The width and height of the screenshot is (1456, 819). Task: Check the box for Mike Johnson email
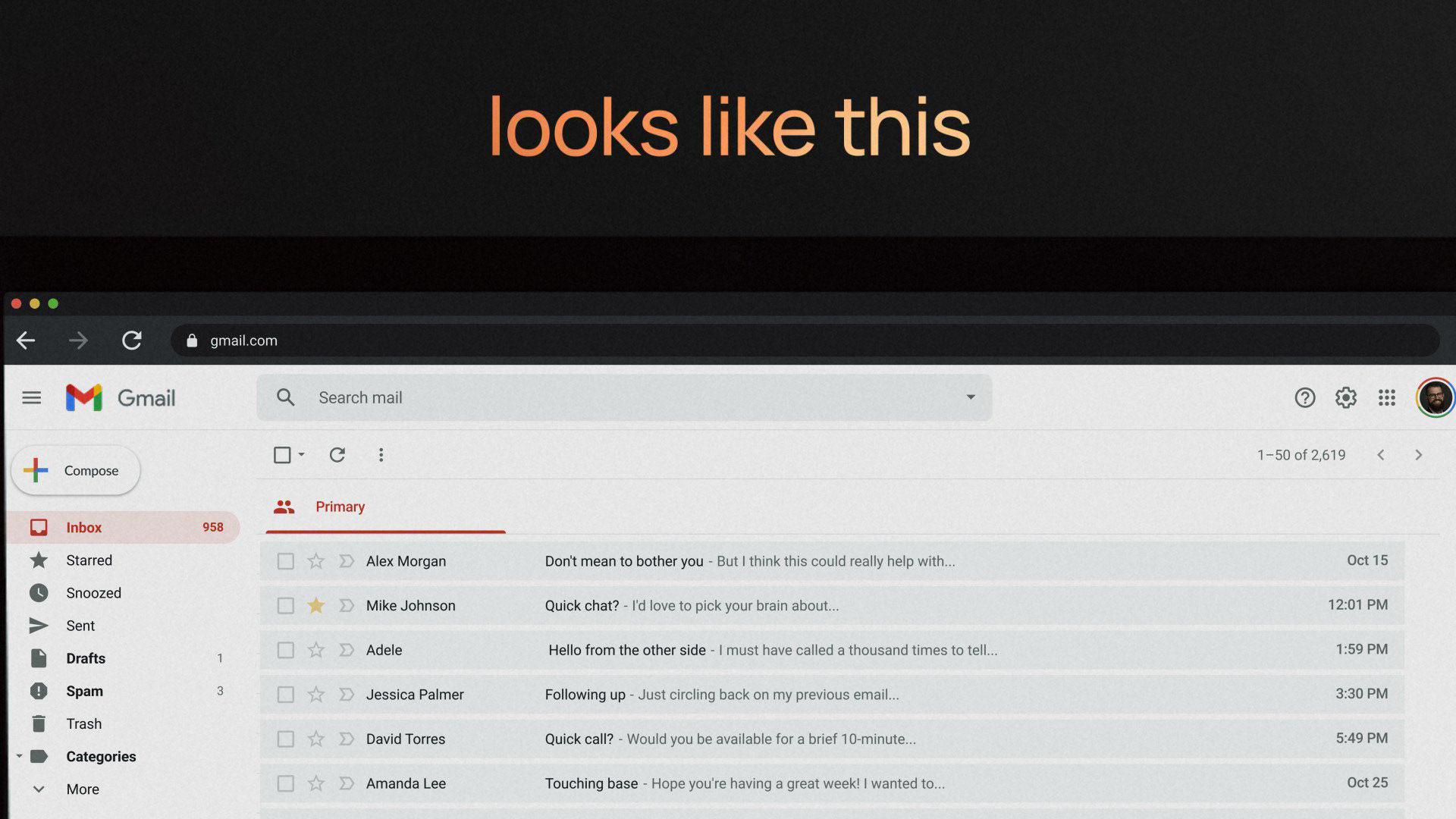pyautogui.click(x=285, y=606)
